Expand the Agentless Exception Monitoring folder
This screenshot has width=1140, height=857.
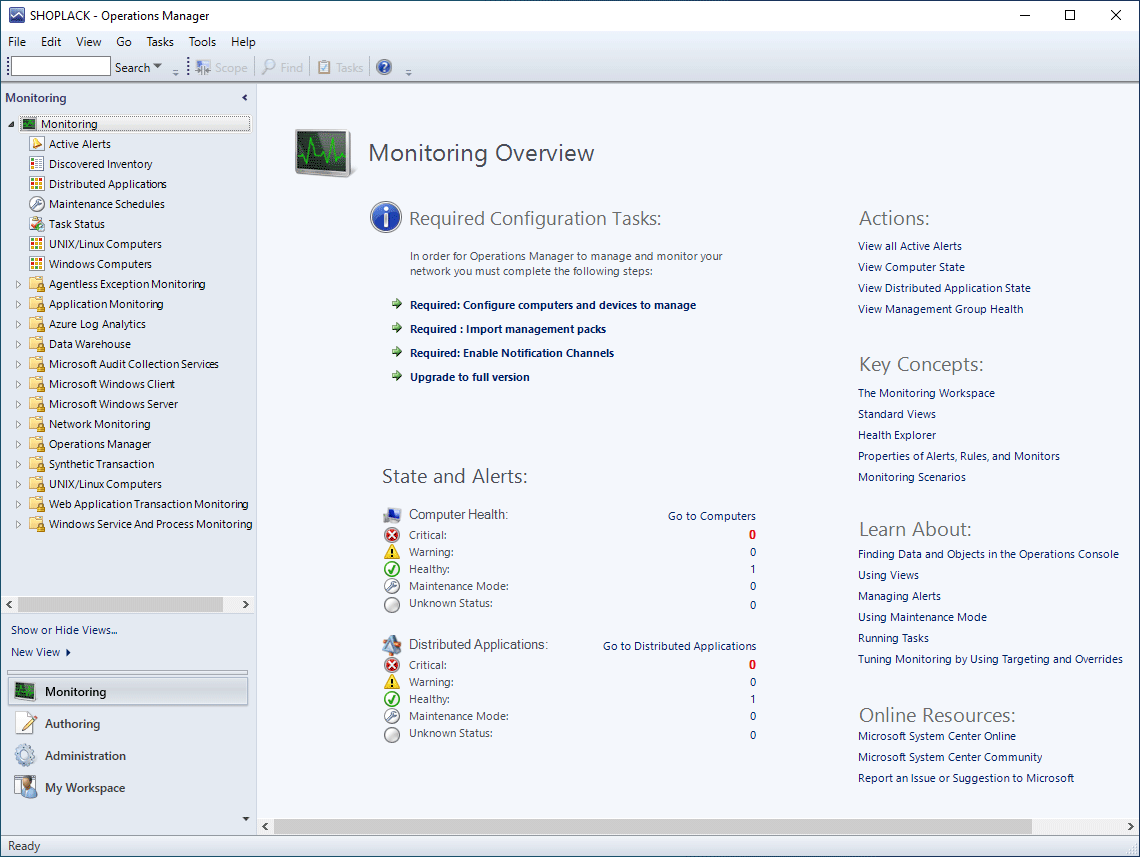[x=18, y=284]
